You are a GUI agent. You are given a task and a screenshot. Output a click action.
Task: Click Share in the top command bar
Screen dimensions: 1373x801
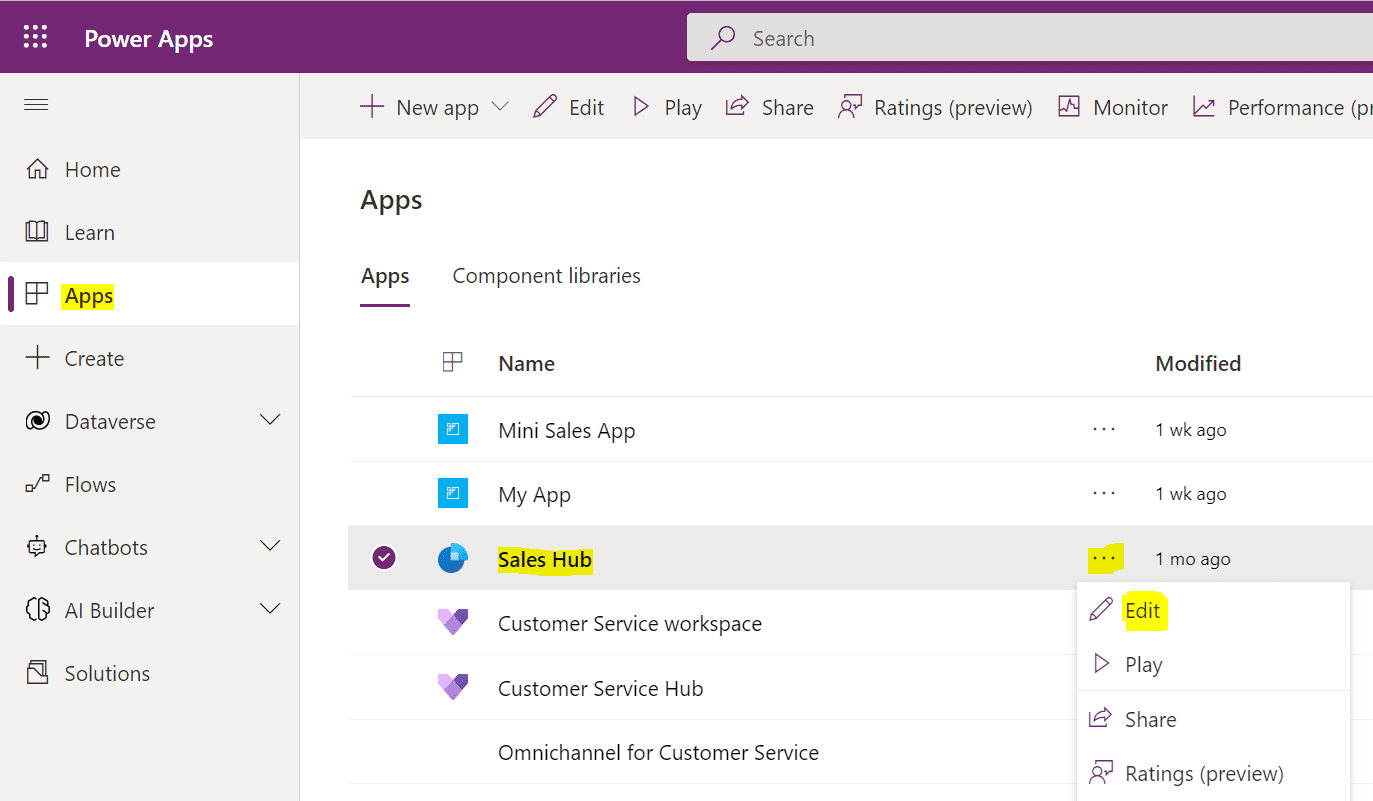tap(769, 107)
